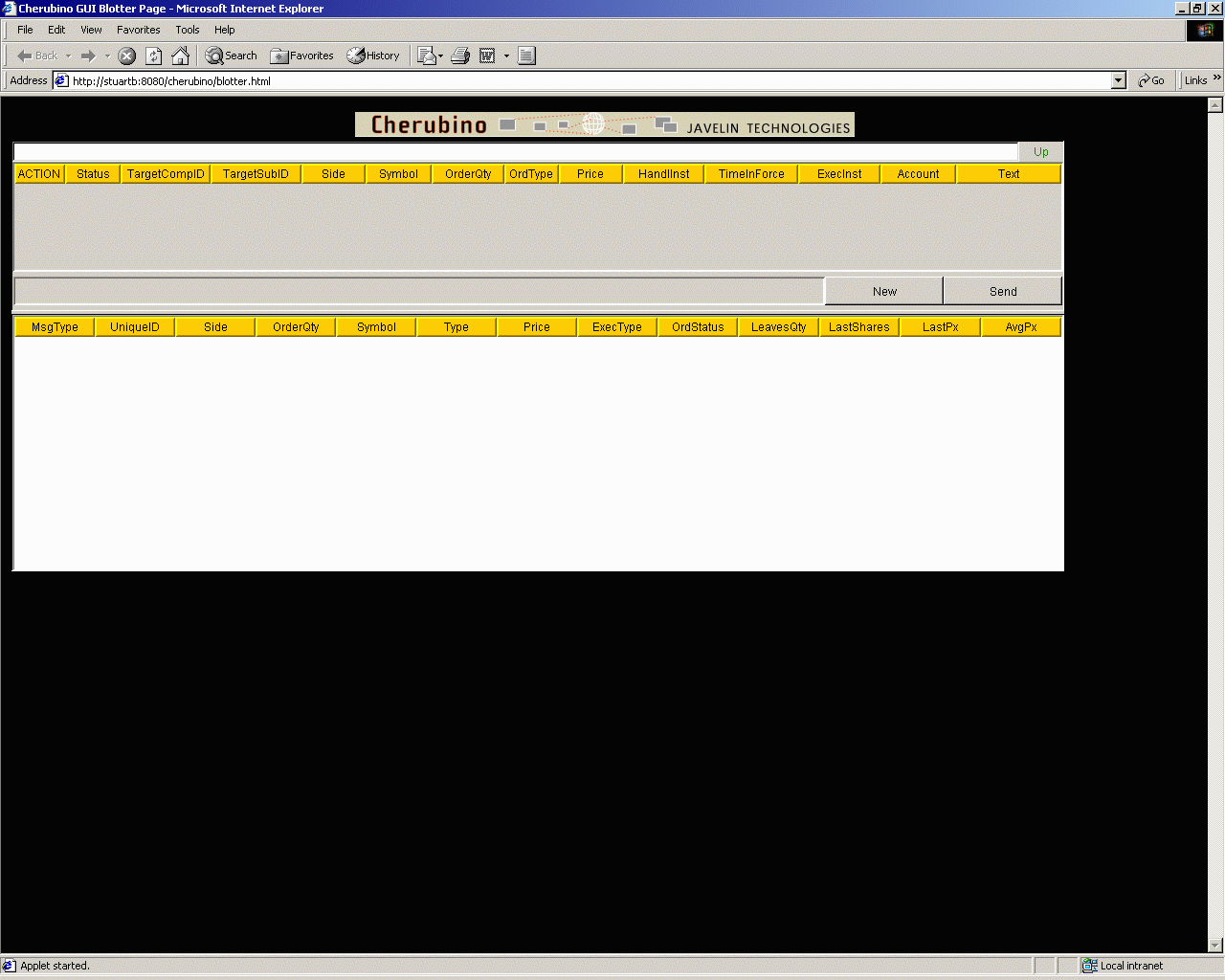
Task: Click the scroll down arrow on page scrollbar
Action: (x=1215, y=946)
